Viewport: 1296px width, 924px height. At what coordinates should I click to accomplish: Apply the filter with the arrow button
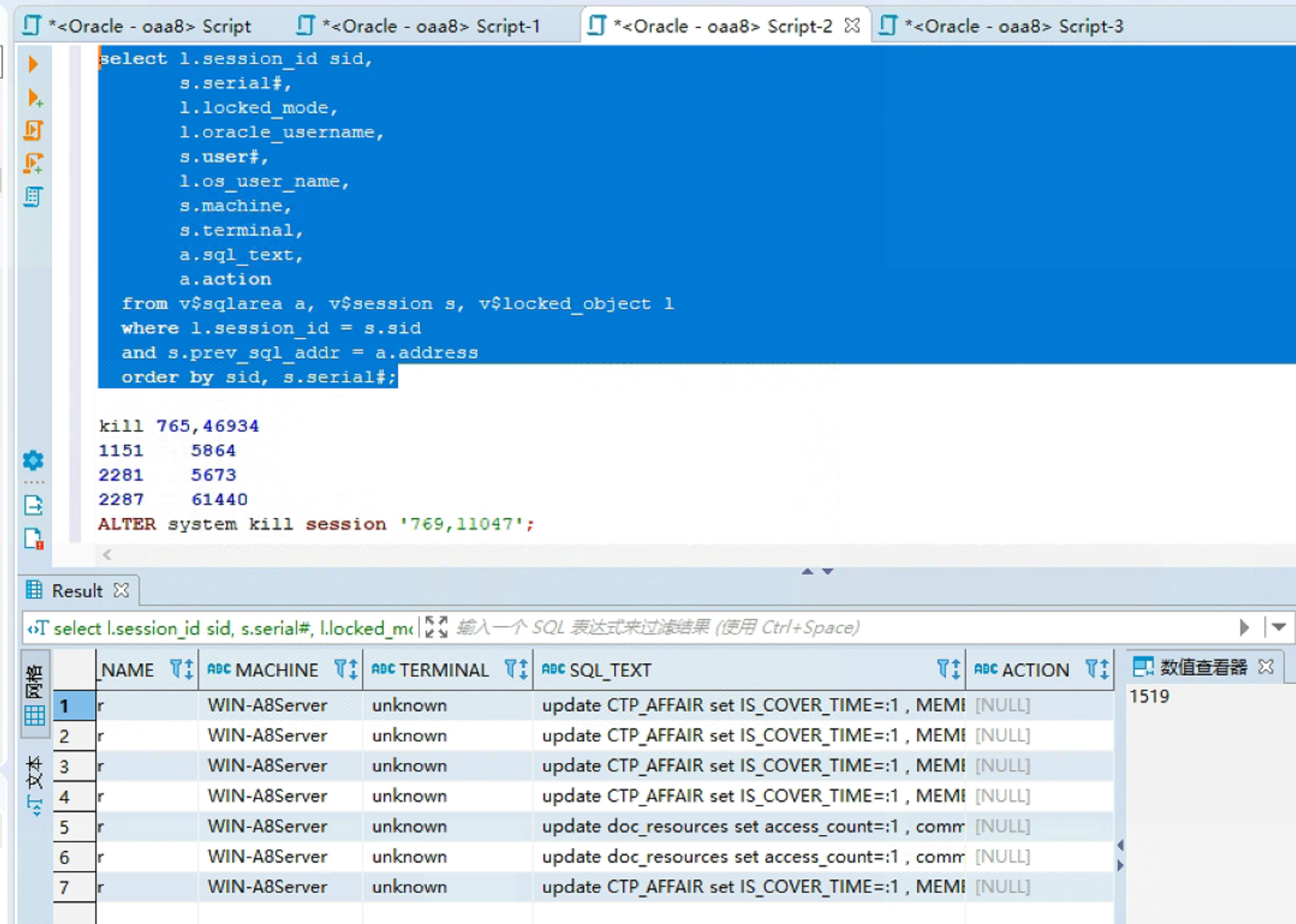point(1244,627)
